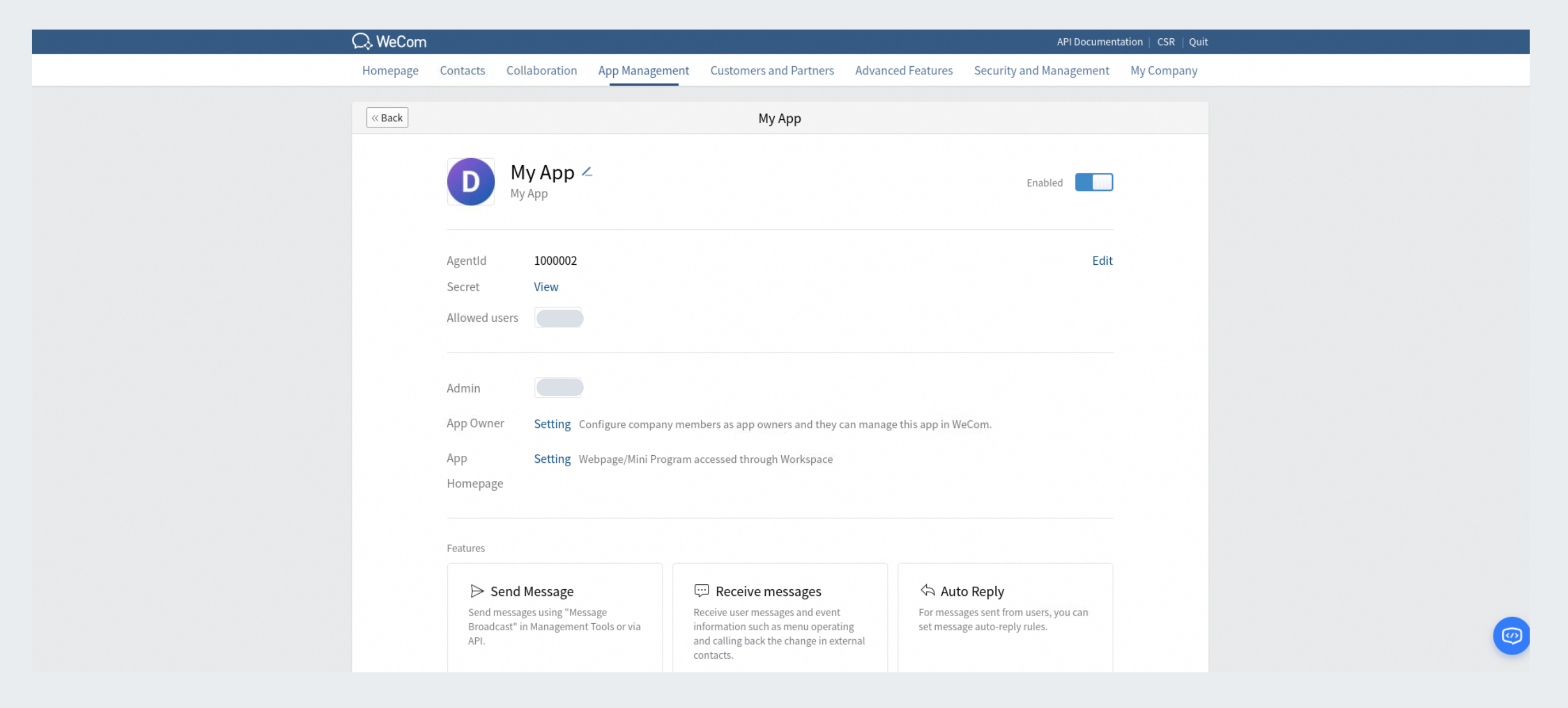
Task: Click the AgentId value 1000002
Action: coord(555,260)
